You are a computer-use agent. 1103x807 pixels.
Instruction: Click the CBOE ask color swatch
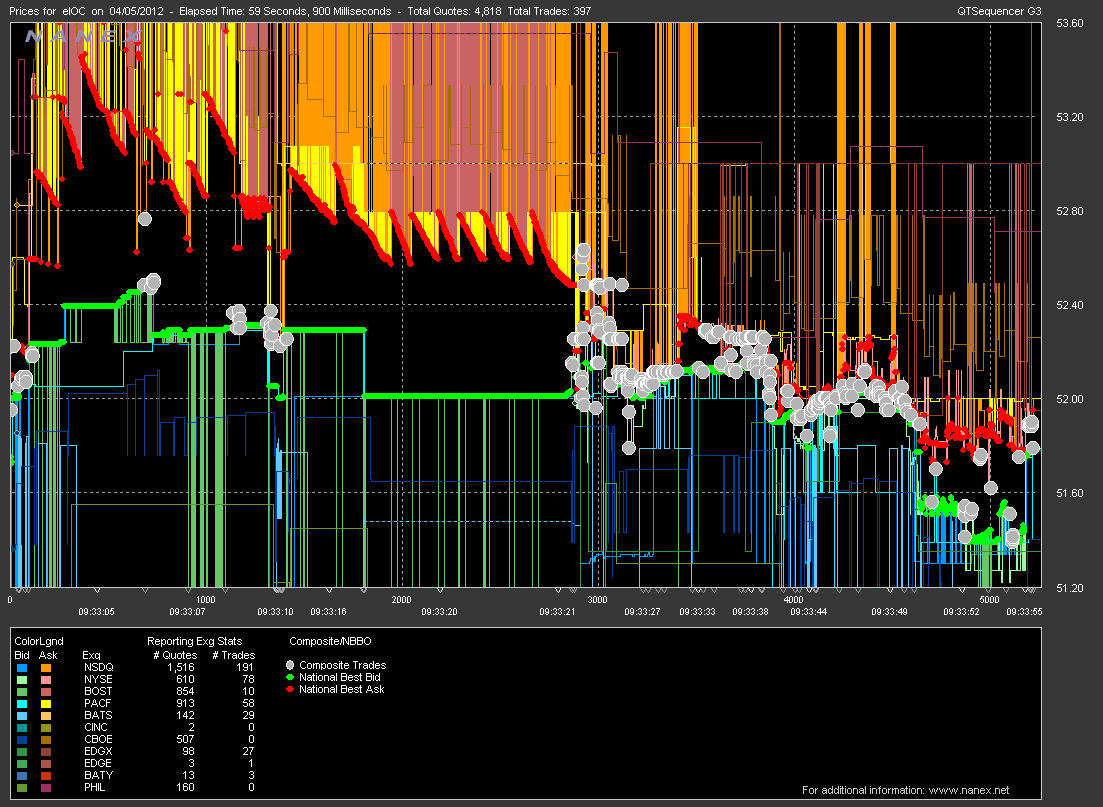click(46, 738)
